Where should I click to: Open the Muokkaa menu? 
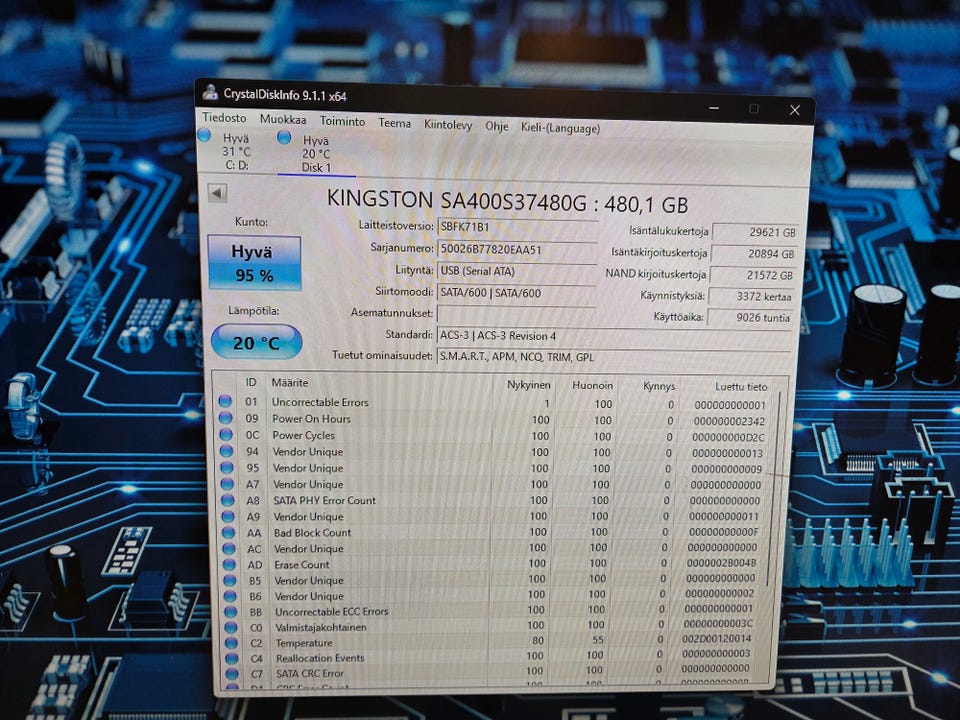coord(283,119)
